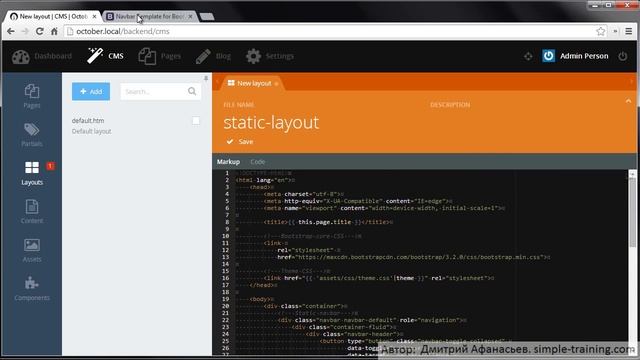Select Layouts in the CMS sidebar
The width and height of the screenshot is (640, 360).
pyautogui.click(x=32, y=173)
